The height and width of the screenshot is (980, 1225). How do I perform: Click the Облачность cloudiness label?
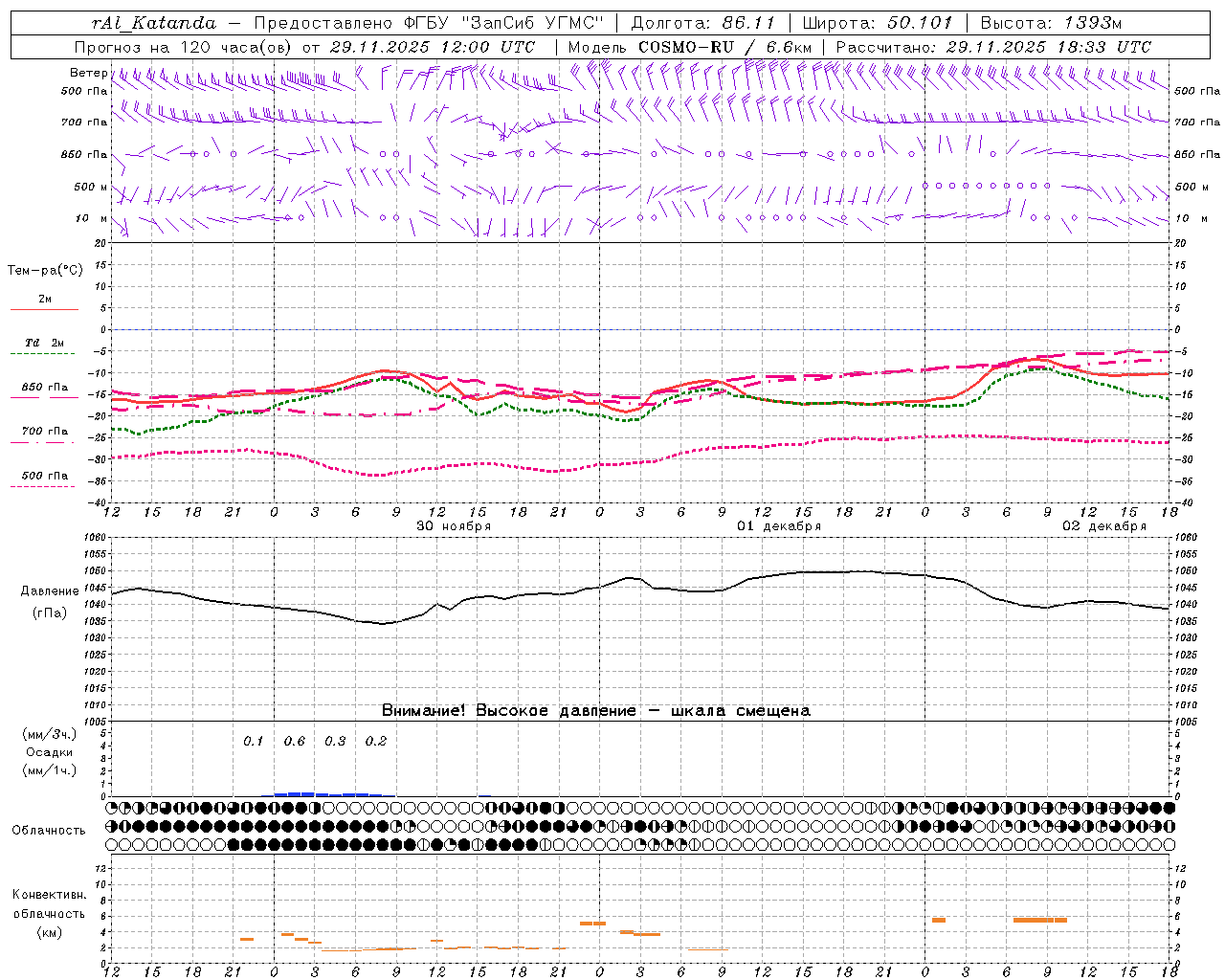49,831
